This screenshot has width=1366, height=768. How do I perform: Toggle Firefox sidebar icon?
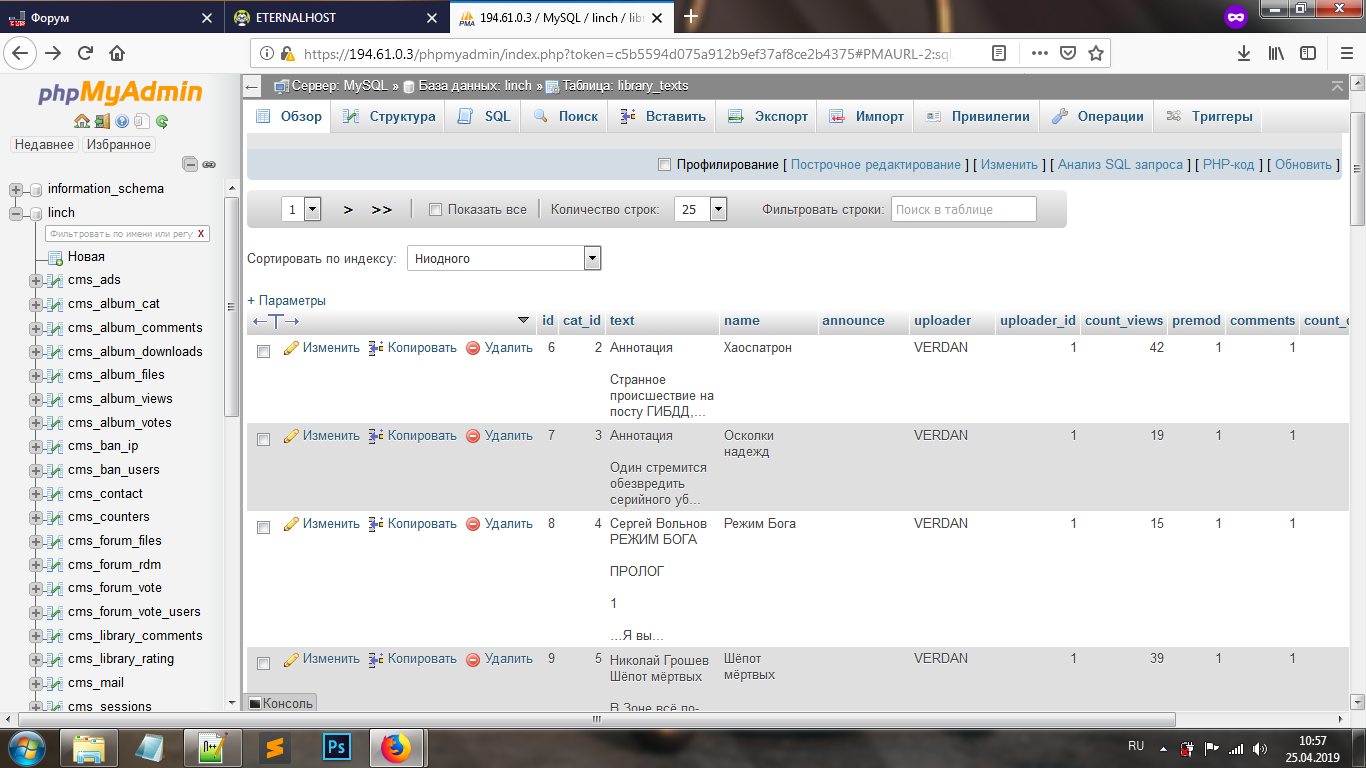(1307, 53)
